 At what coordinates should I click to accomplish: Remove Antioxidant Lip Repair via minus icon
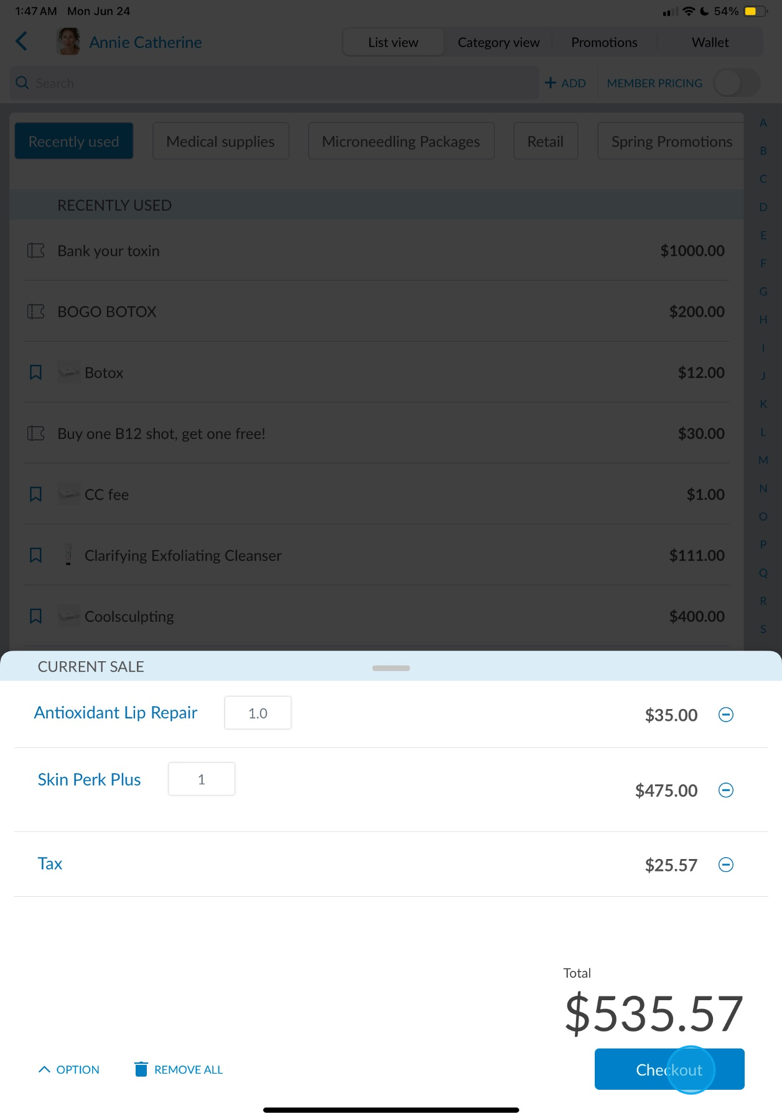(726, 715)
